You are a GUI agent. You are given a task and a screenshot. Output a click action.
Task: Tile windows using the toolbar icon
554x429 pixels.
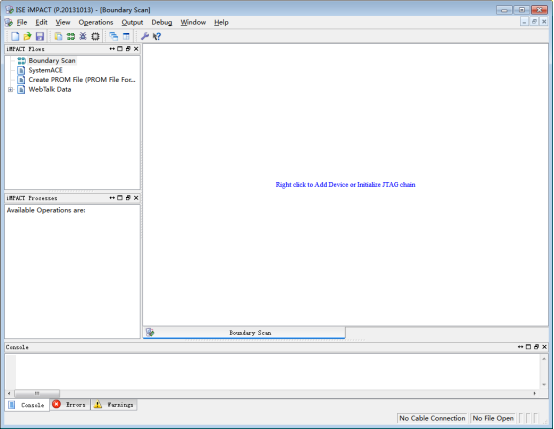126,36
